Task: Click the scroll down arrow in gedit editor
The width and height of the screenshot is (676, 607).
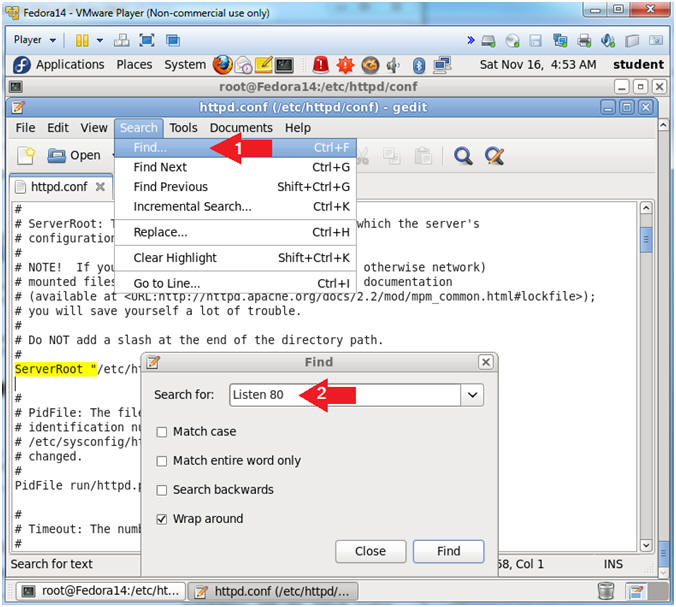Action: point(646,545)
